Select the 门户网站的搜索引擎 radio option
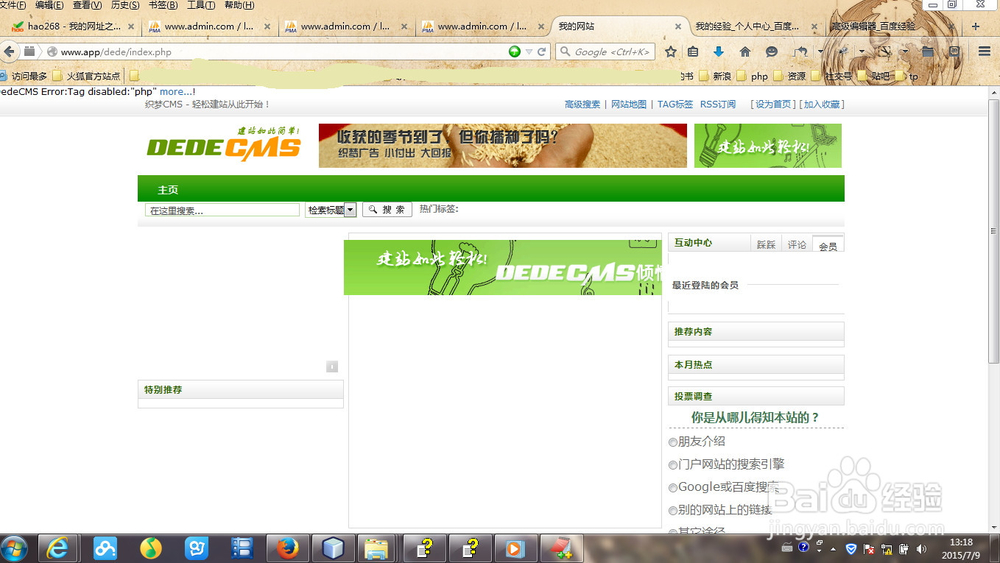The width and height of the screenshot is (1000, 563). 673,465
